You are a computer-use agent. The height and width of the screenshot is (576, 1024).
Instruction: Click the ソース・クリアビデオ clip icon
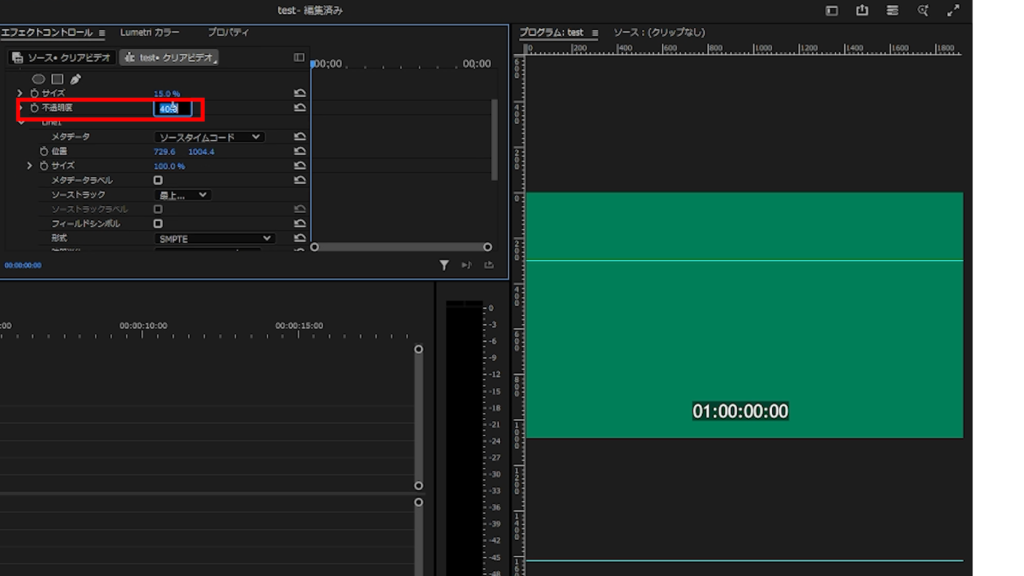pyautogui.click(x=18, y=57)
